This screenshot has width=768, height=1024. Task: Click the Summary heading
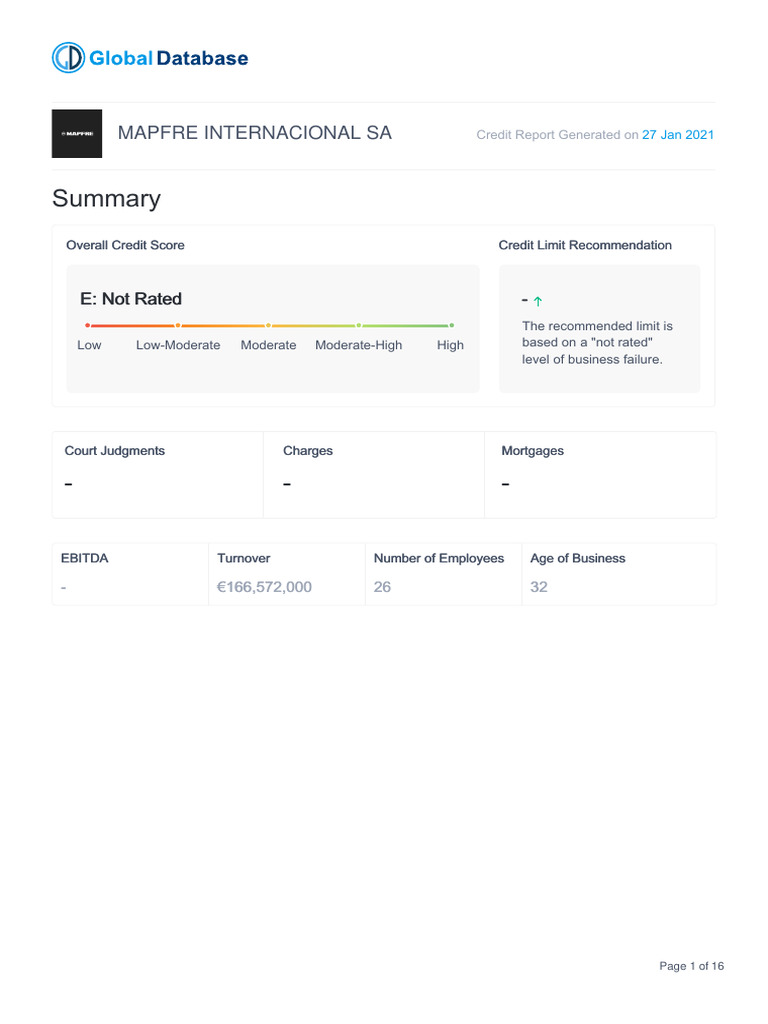coord(106,198)
